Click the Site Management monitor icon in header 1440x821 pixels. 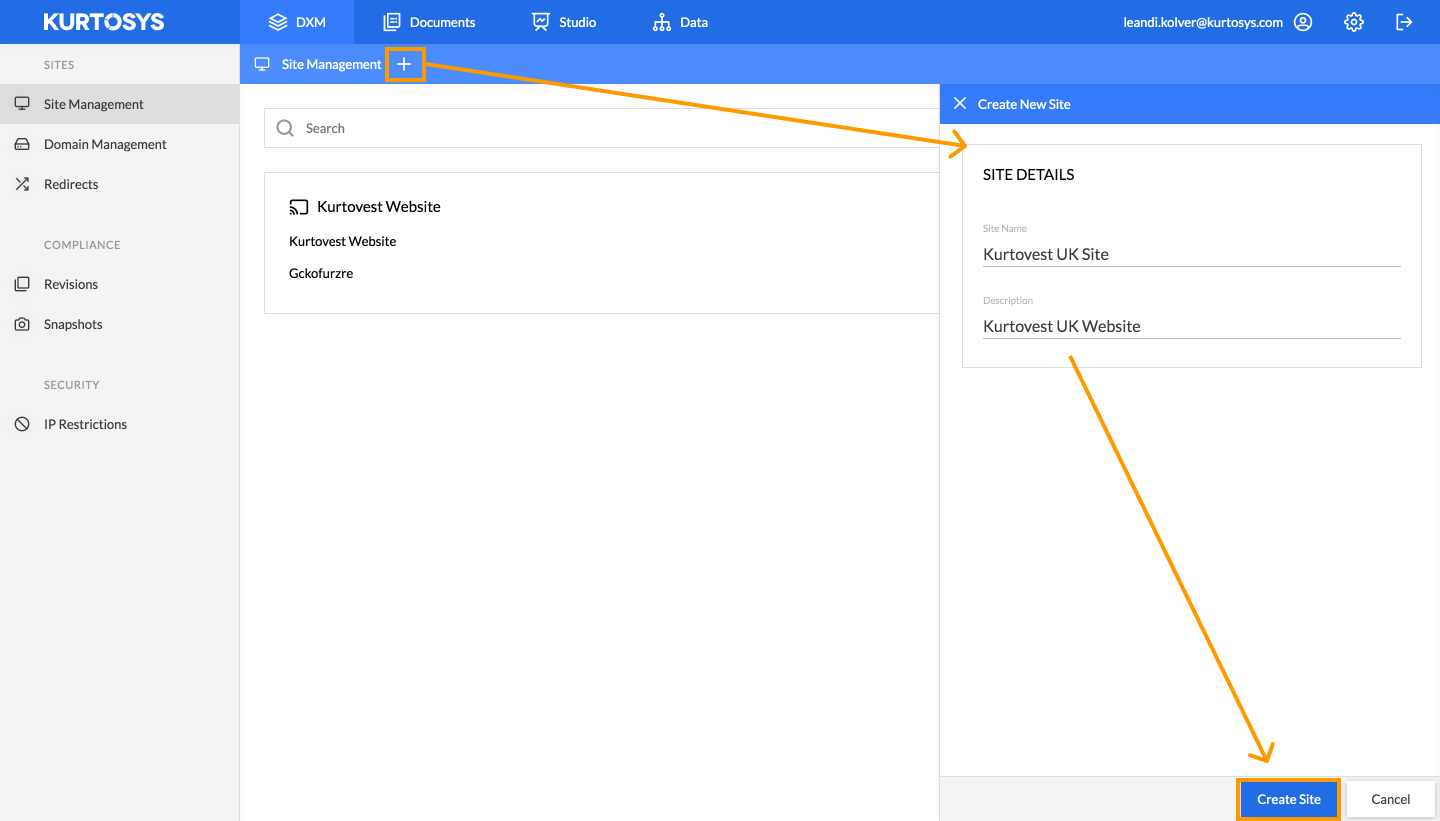click(263, 64)
